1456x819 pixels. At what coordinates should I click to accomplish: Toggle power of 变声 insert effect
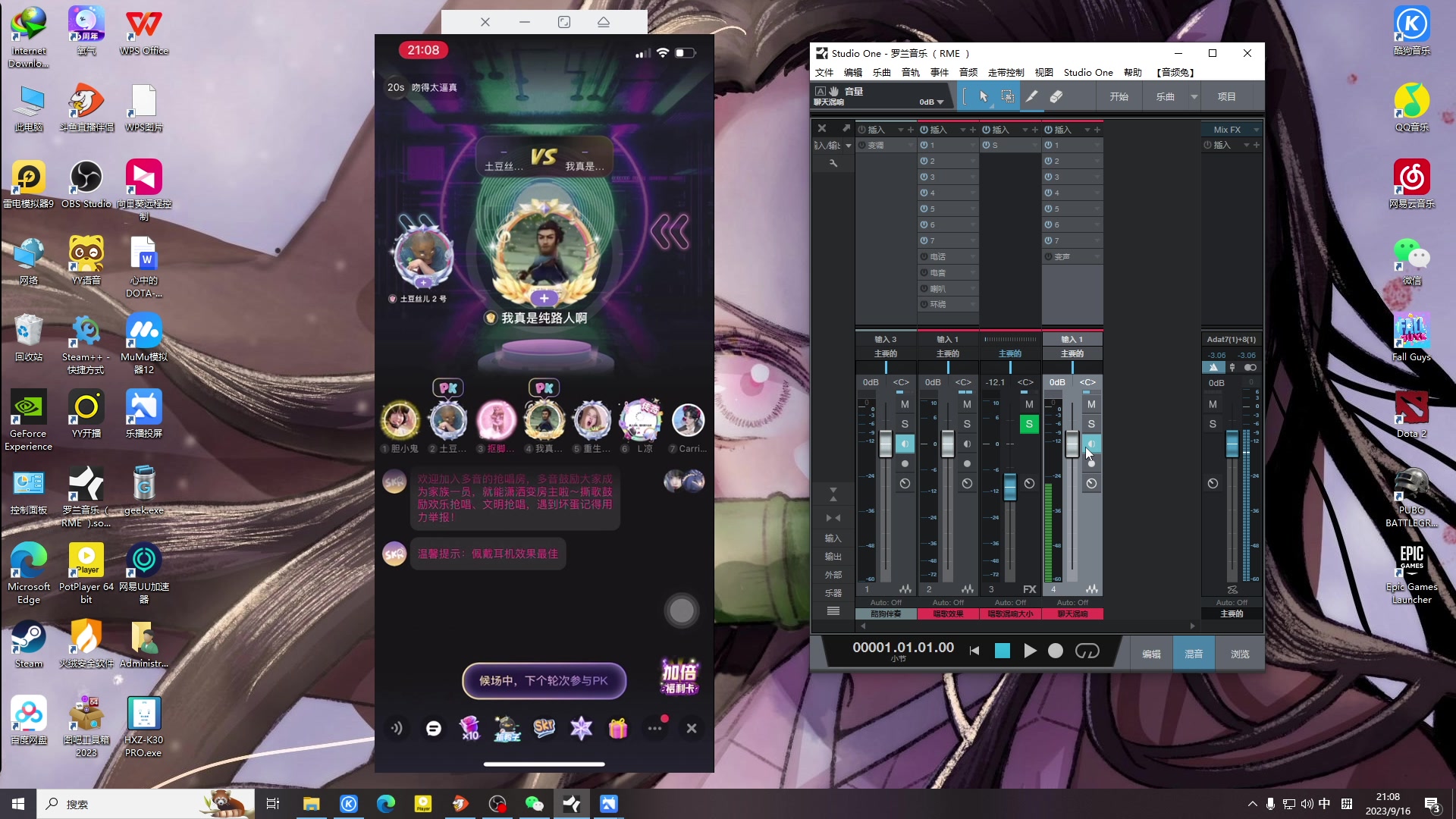coord(1049,256)
